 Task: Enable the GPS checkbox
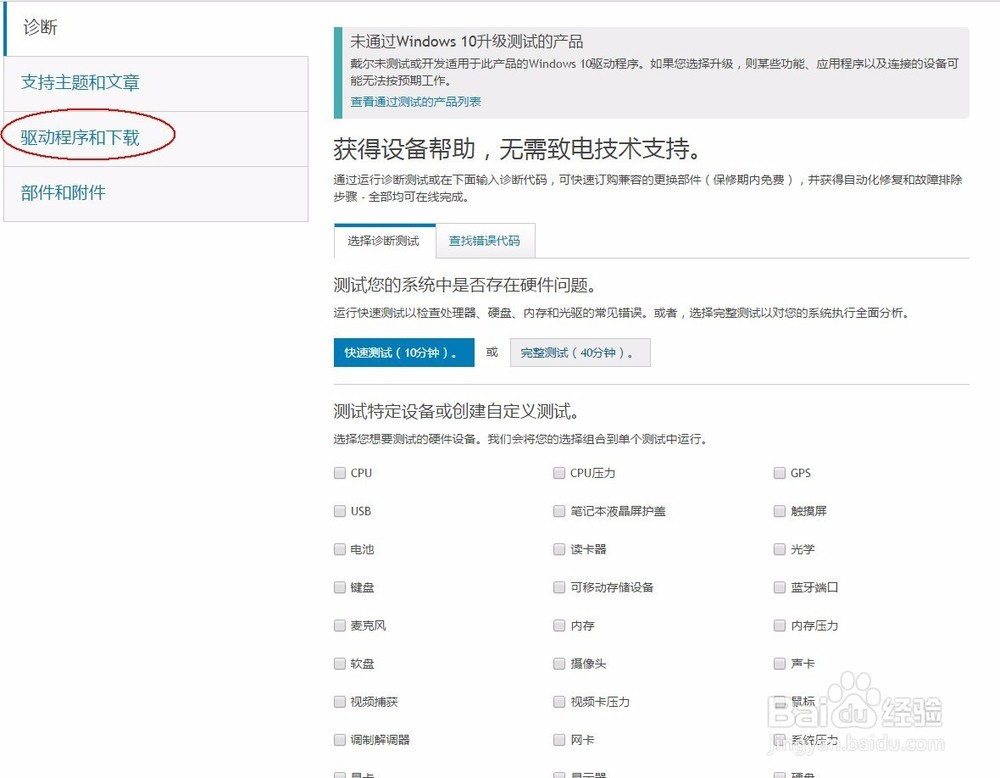(779, 473)
